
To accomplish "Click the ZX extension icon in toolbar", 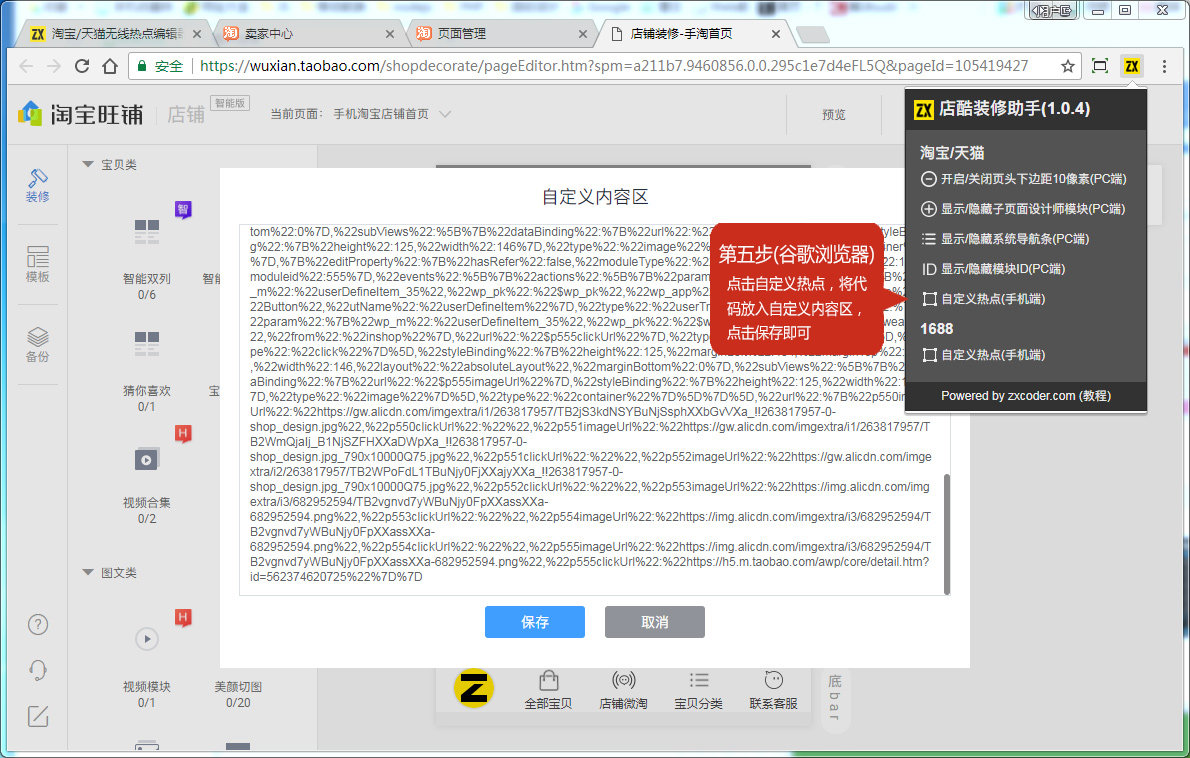I will click(1132, 66).
